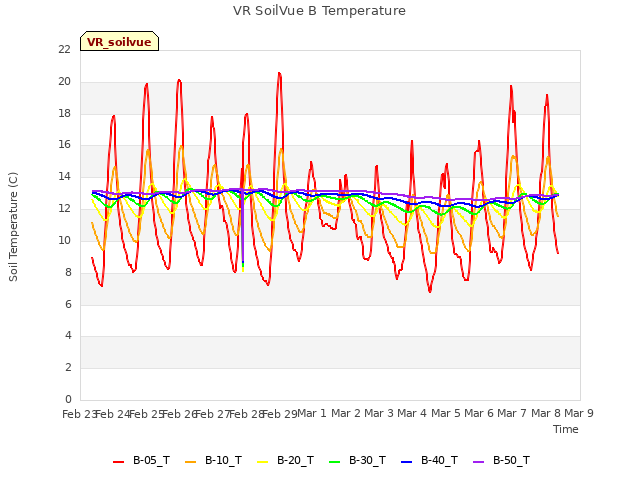Click the Time axis label
This screenshot has height=480, width=640.
(566, 429)
